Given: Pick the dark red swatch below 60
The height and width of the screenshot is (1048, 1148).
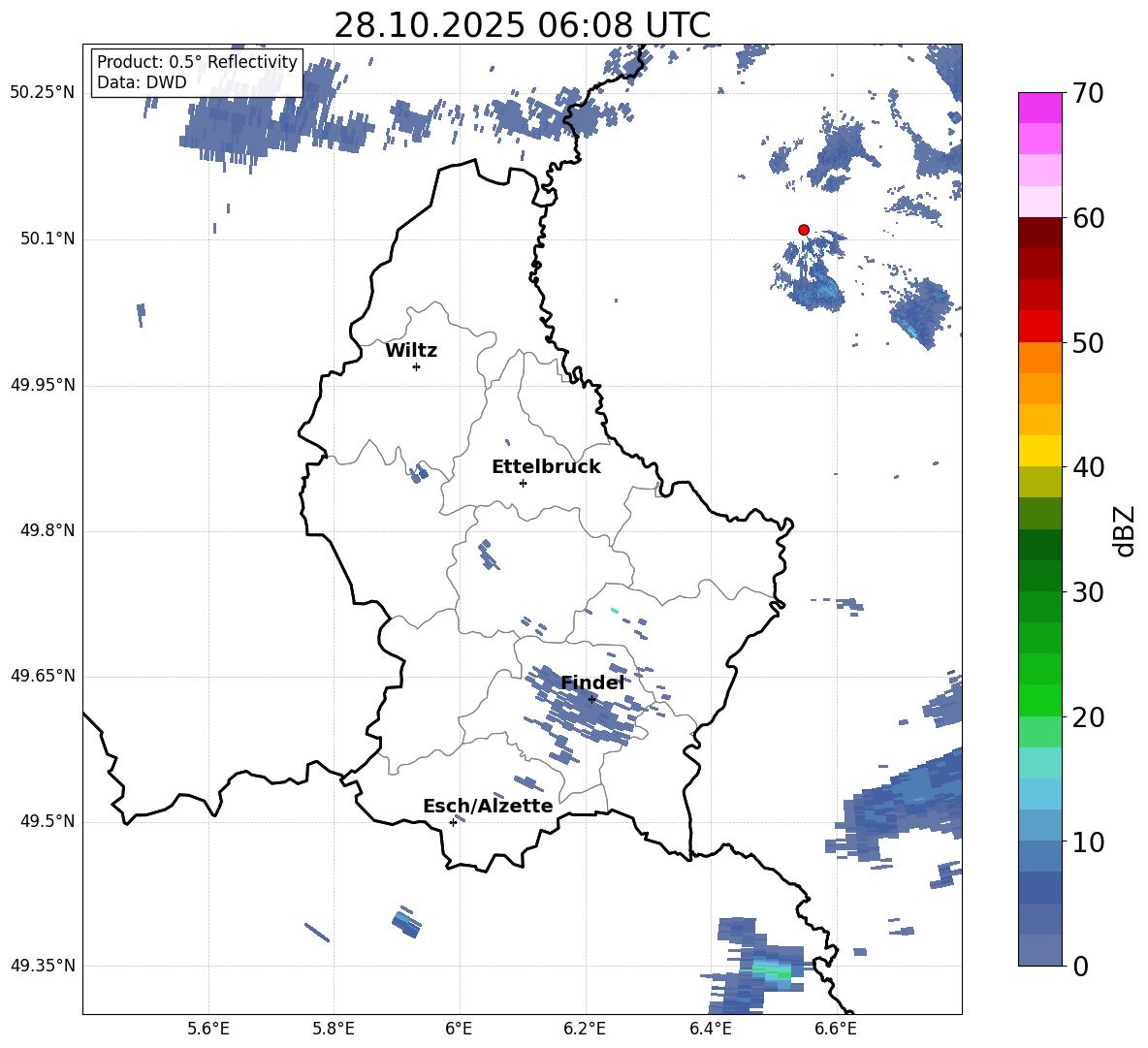Looking at the screenshot, I should [1039, 233].
